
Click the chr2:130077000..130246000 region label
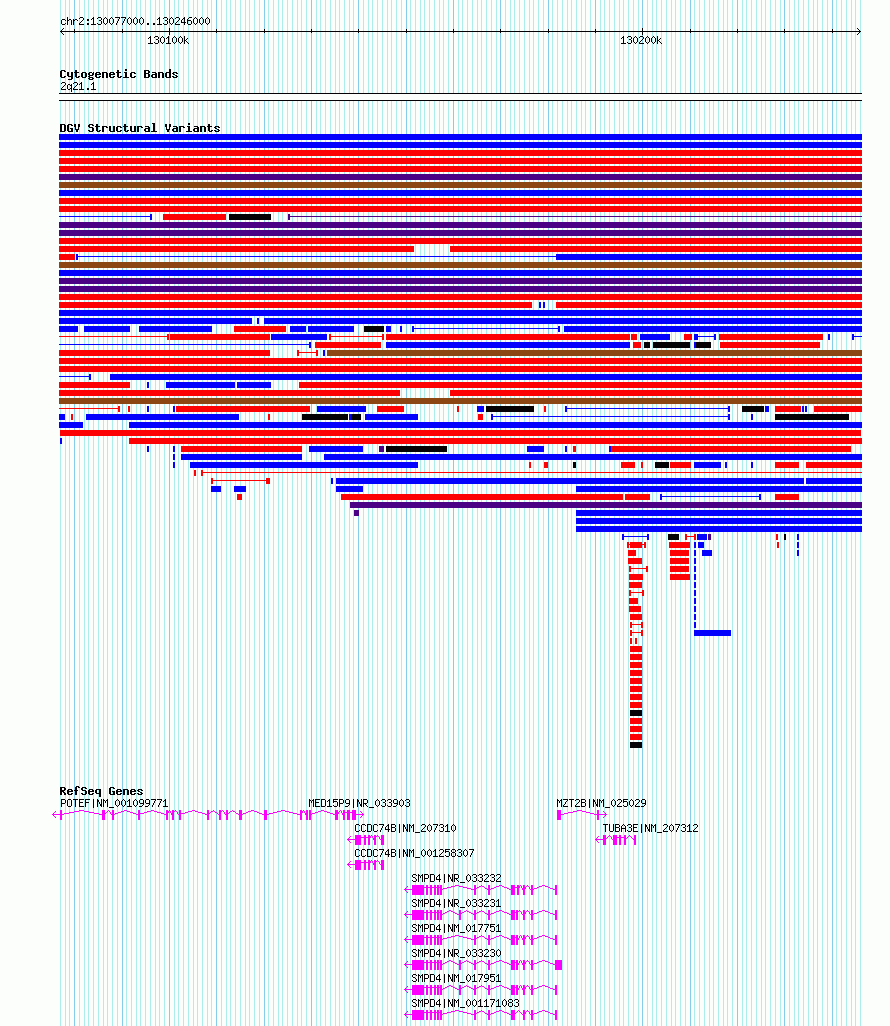[135, 21]
